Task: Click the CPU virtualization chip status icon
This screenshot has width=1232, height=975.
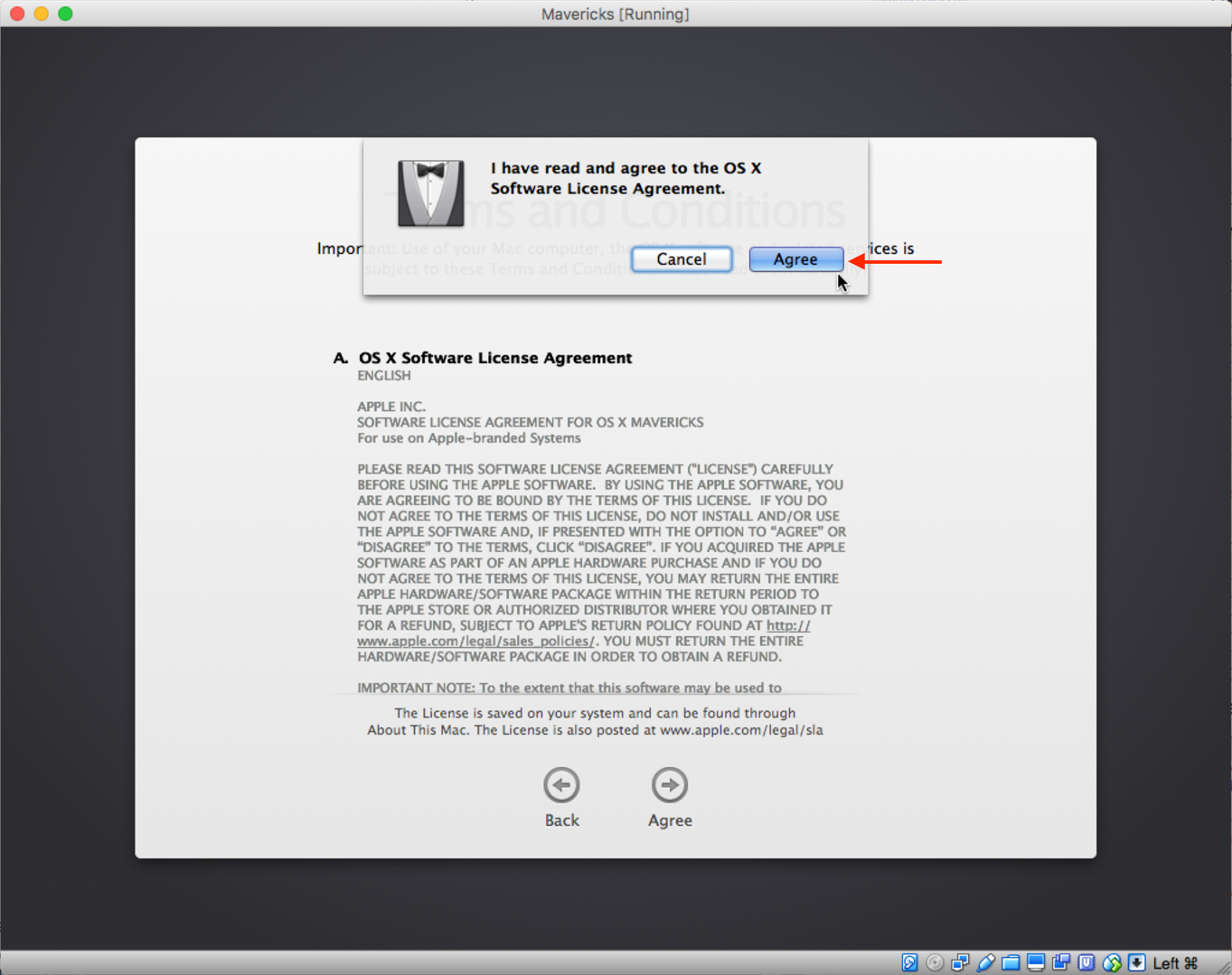Action: 1086,963
